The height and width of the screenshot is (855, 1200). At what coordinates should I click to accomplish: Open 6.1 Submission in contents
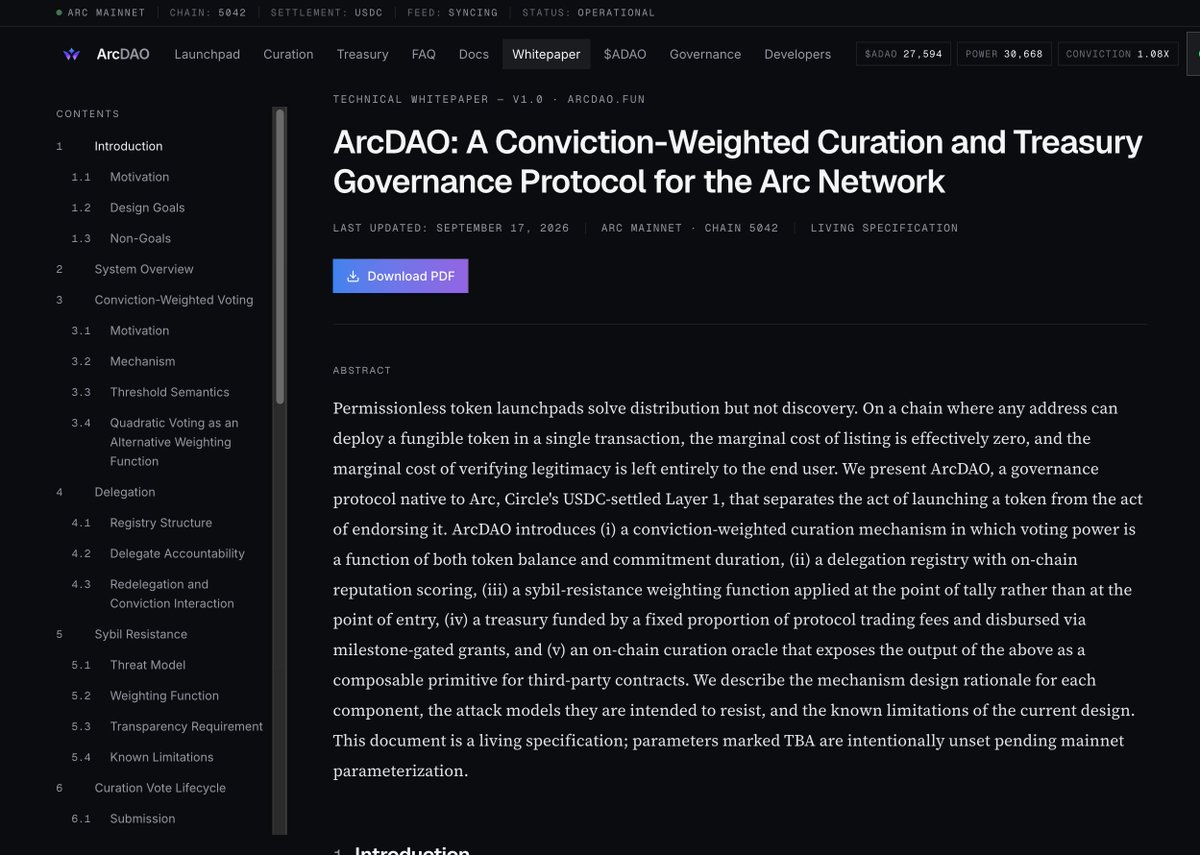142,819
